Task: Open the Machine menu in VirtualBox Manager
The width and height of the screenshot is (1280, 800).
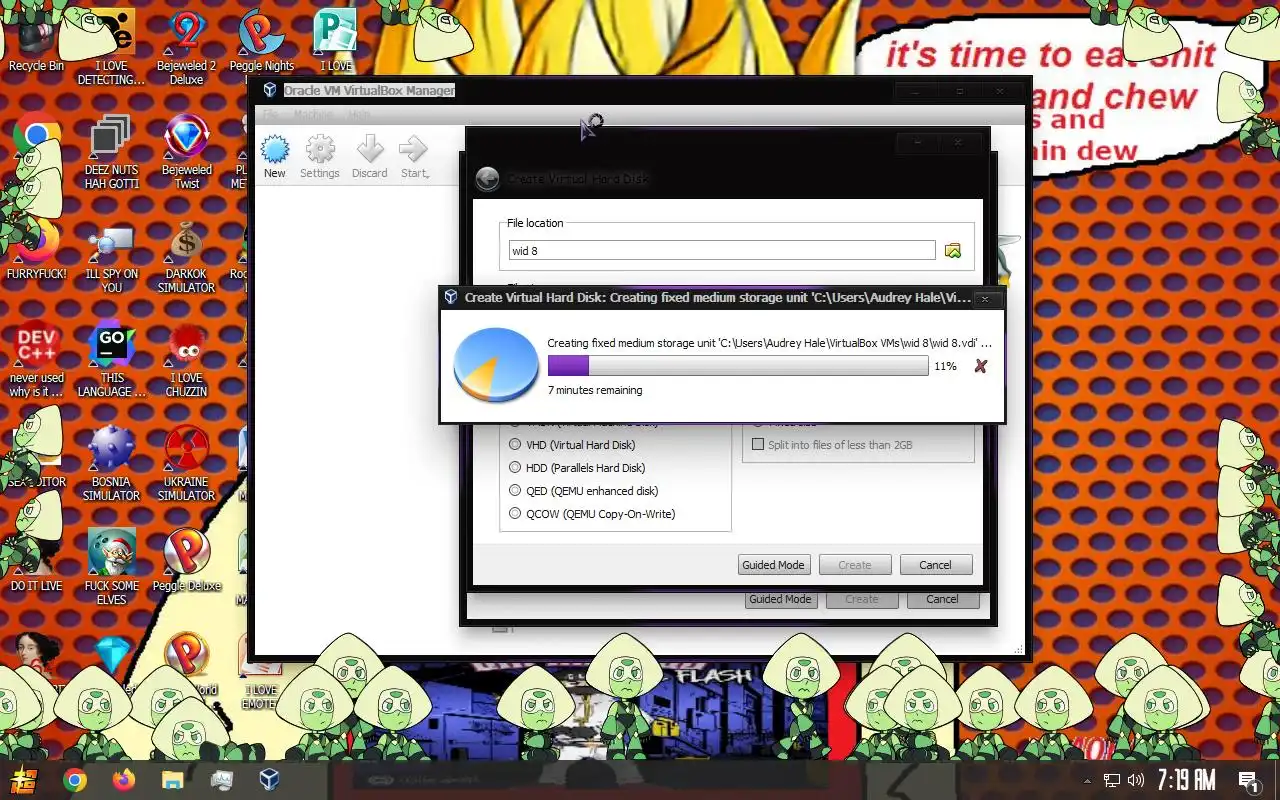Action: click(x=313, y=115)
